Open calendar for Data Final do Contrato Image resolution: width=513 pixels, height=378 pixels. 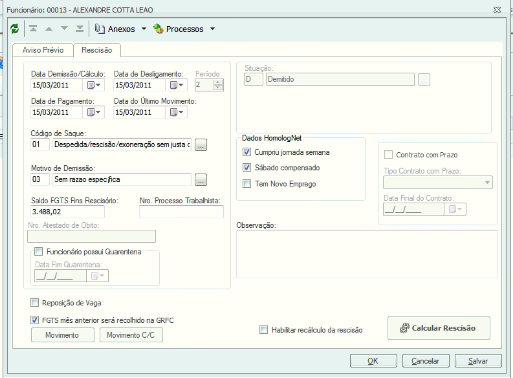coord(455,209)
